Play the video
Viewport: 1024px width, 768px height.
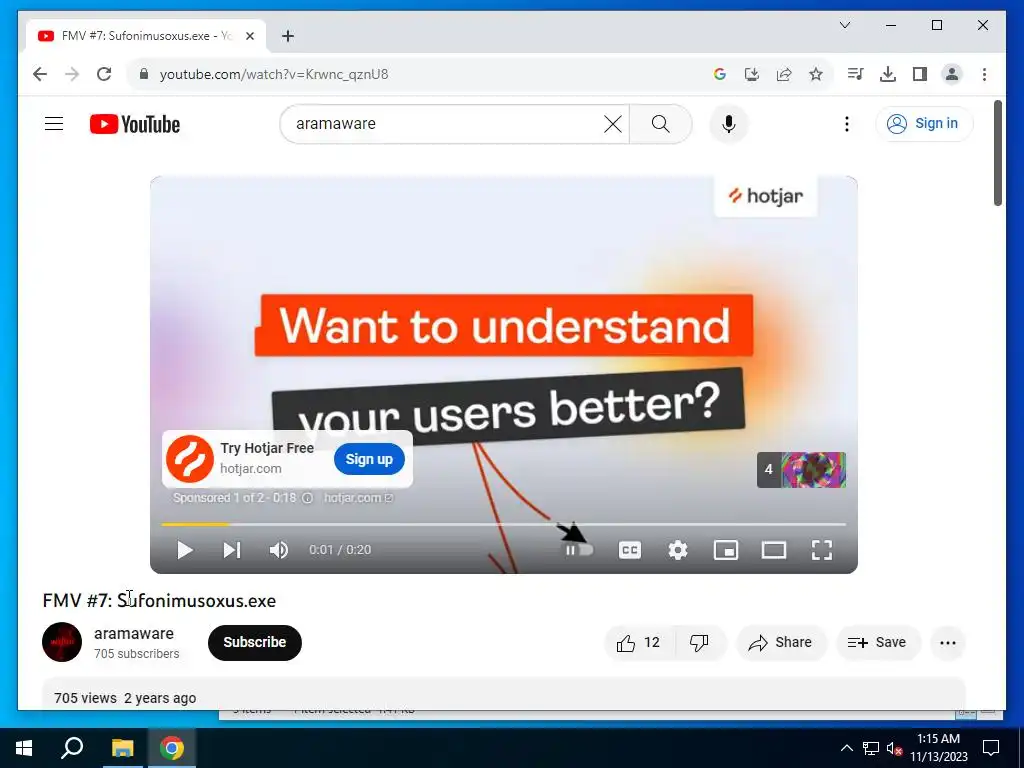coord(185,550)
